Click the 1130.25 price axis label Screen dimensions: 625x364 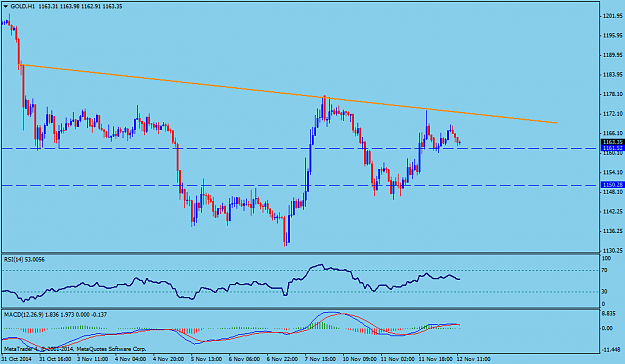(613, 250)
